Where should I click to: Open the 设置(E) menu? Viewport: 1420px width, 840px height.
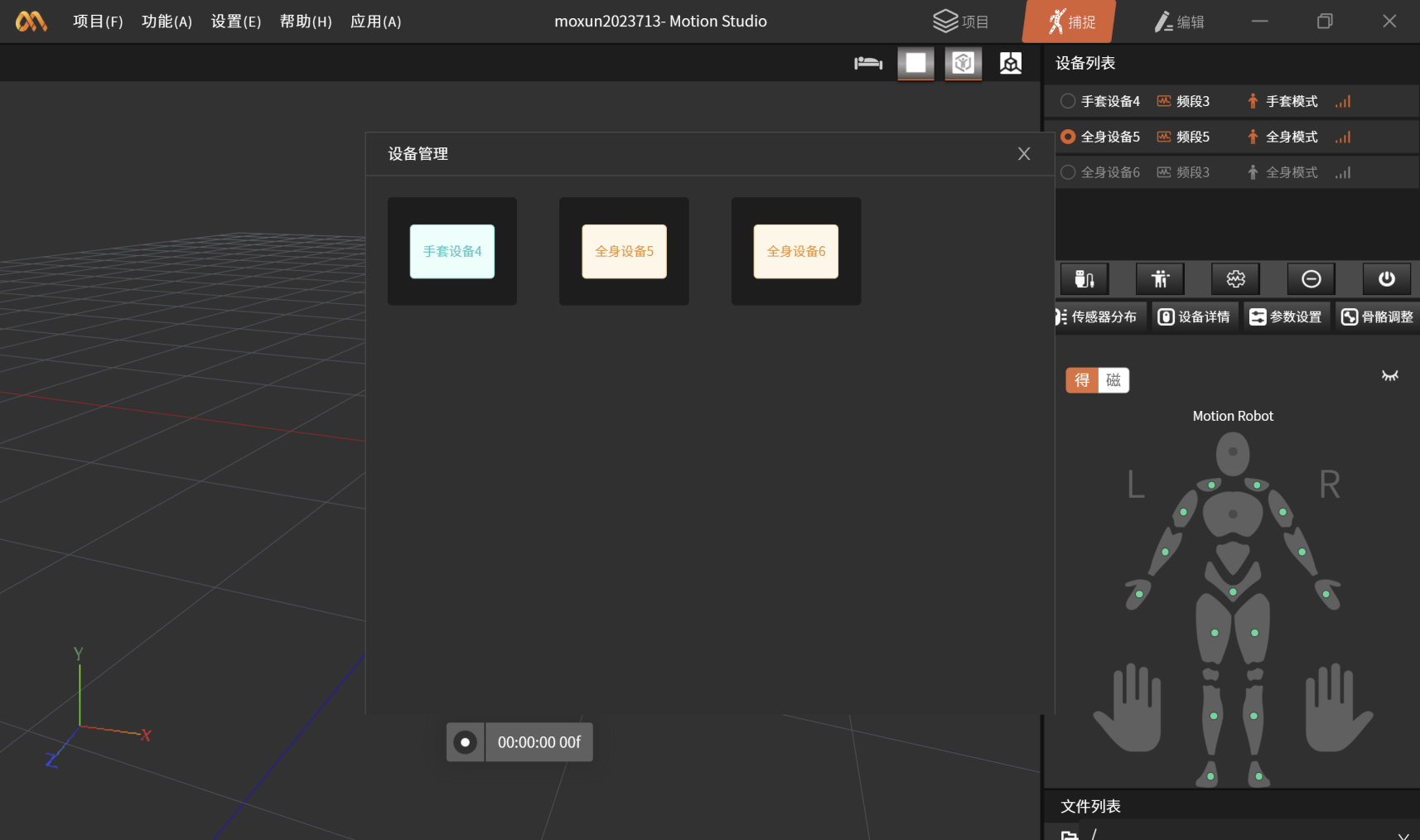click(x=236, y=22)
